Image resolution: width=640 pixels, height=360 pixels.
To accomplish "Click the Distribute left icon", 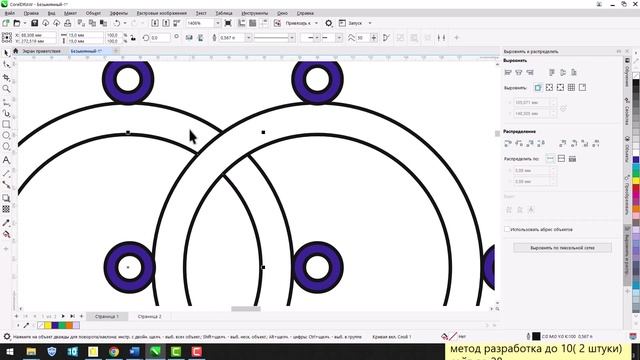I will pyautogui.click(x=508, y=143).
